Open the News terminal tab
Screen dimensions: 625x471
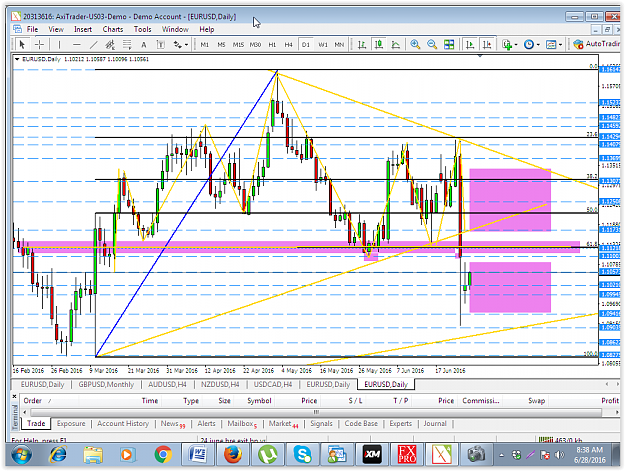pos(173,424)
